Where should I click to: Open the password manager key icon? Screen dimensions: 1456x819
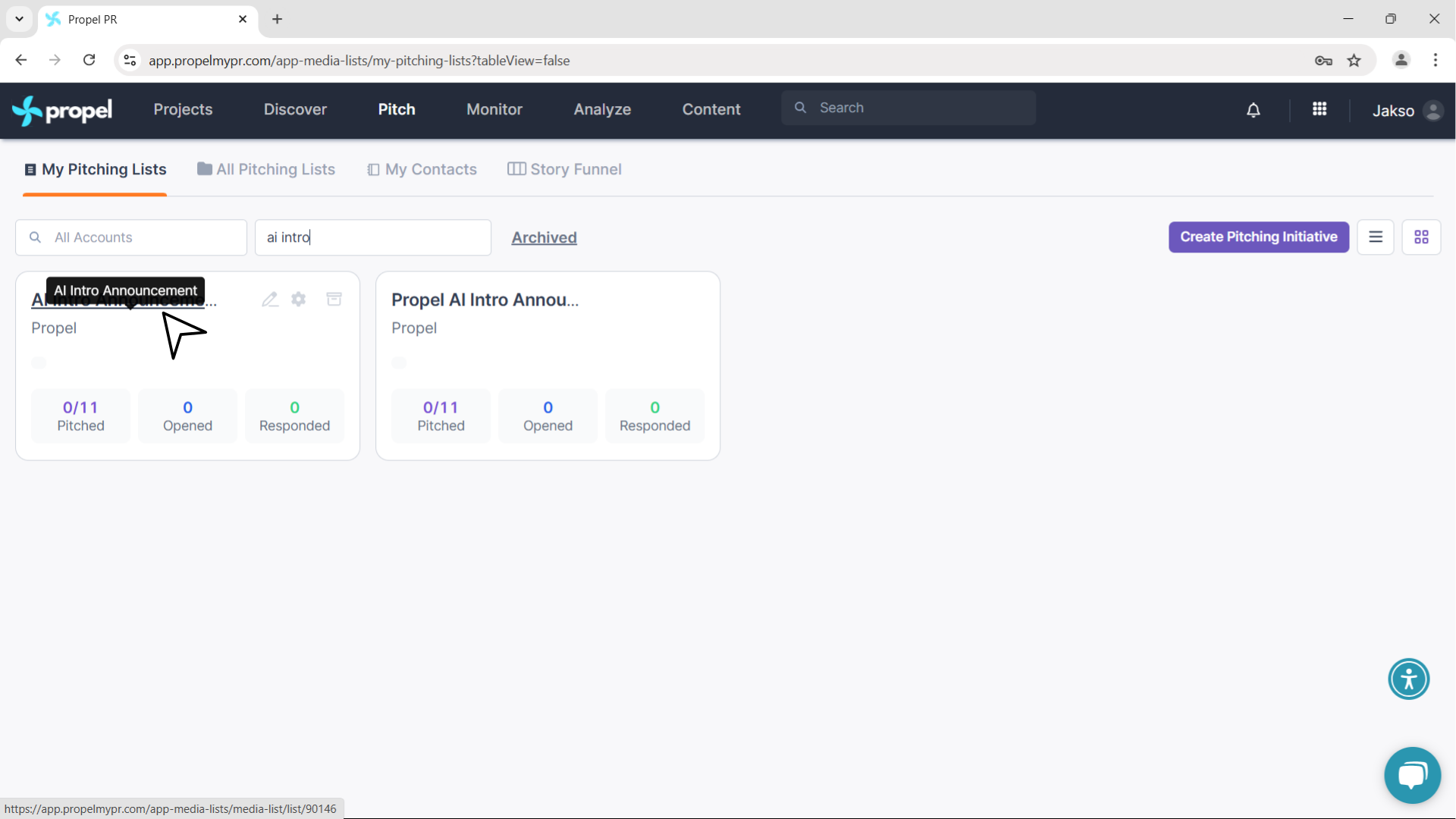[x=1323, y=61]
